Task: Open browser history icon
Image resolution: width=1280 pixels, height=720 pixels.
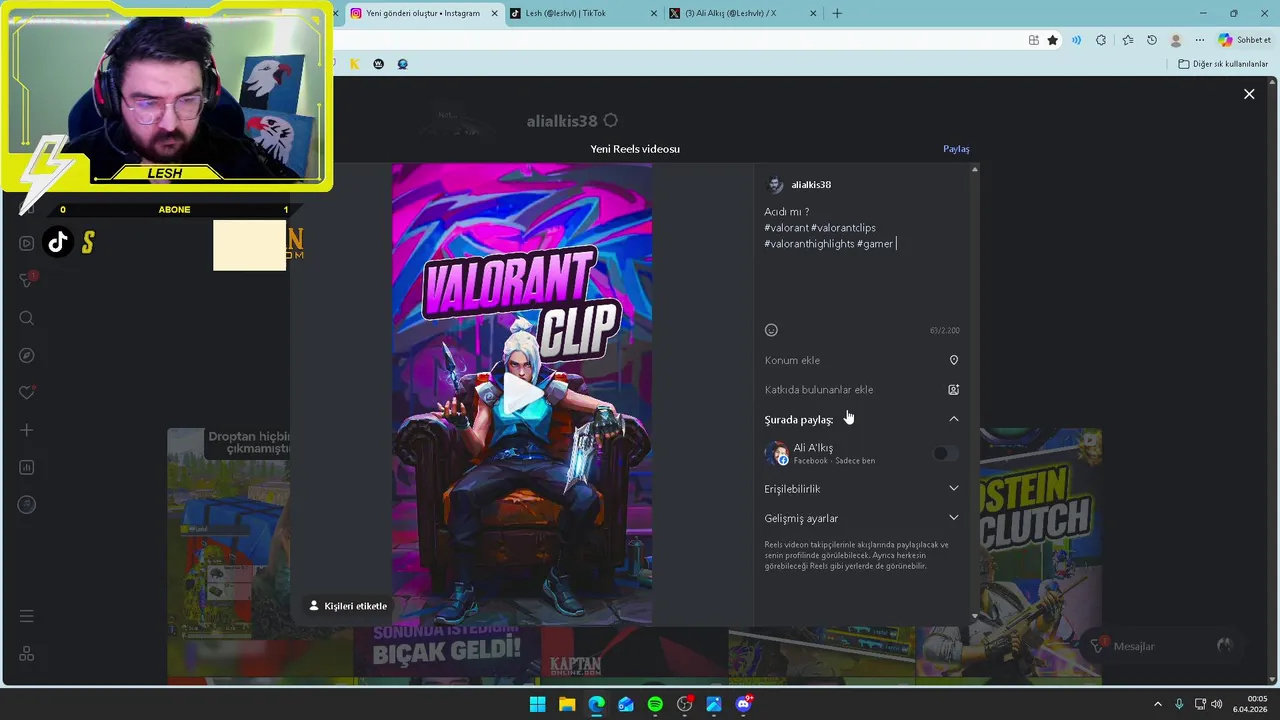Action: [1152, 40]
